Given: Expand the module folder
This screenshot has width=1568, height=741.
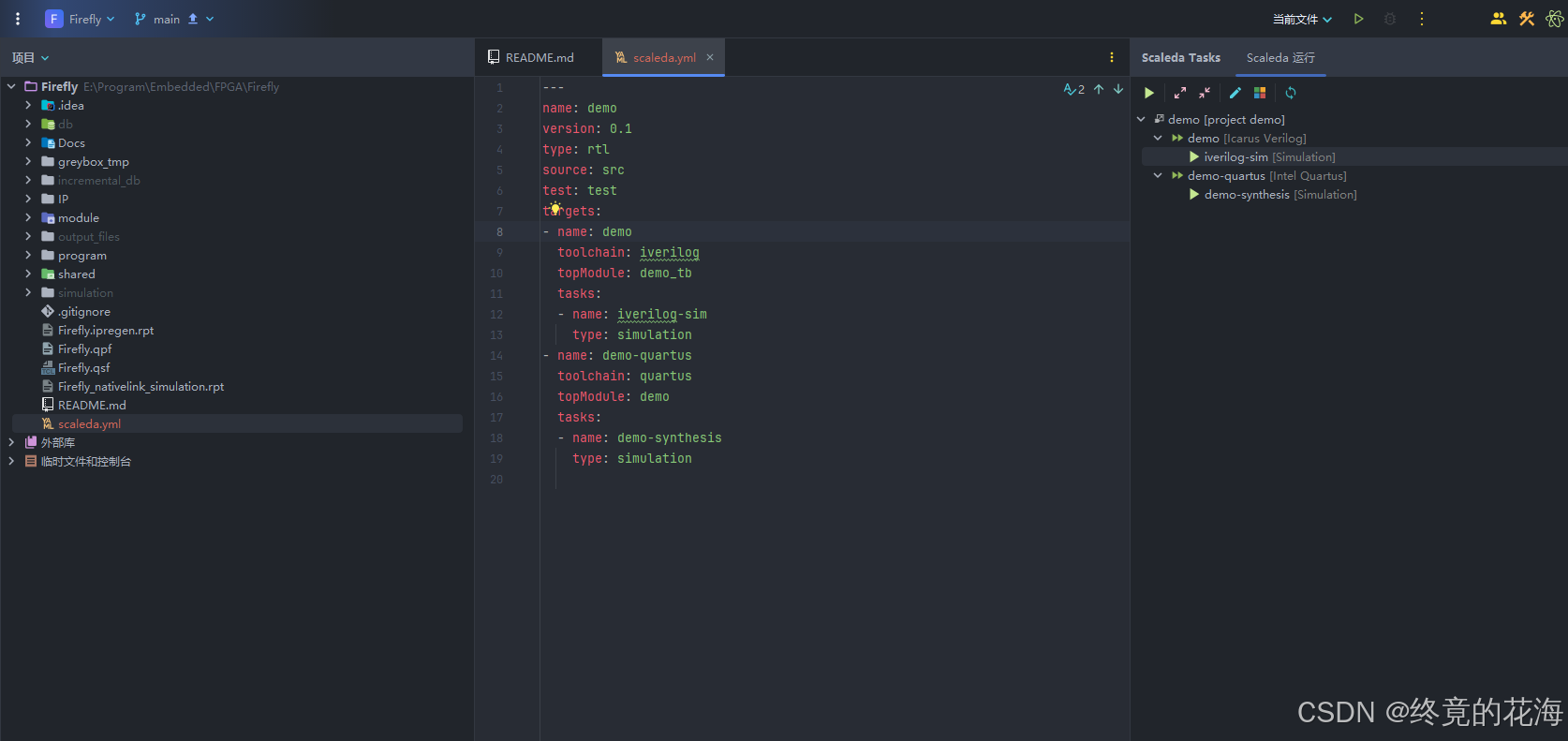Looking at the screenshot, I should tap(28, 217).
